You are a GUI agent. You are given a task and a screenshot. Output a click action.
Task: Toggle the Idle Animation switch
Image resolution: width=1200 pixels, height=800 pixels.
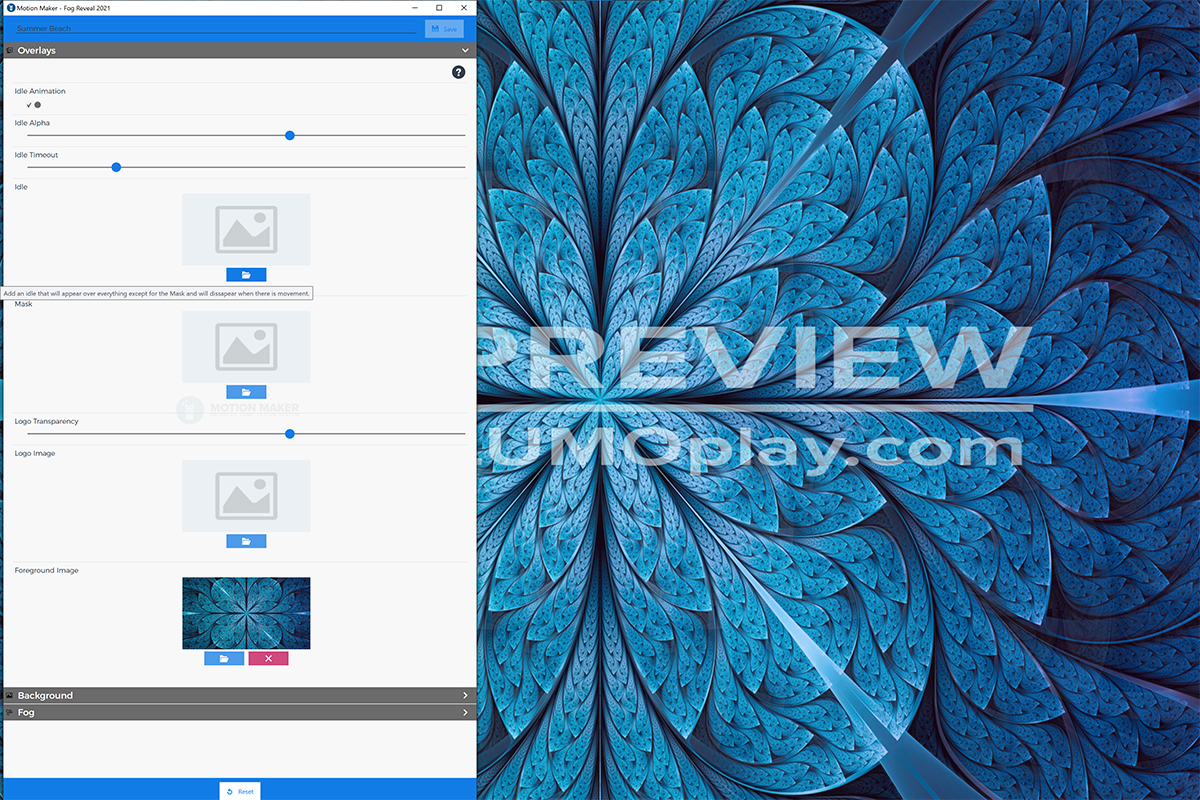point(33,104)
